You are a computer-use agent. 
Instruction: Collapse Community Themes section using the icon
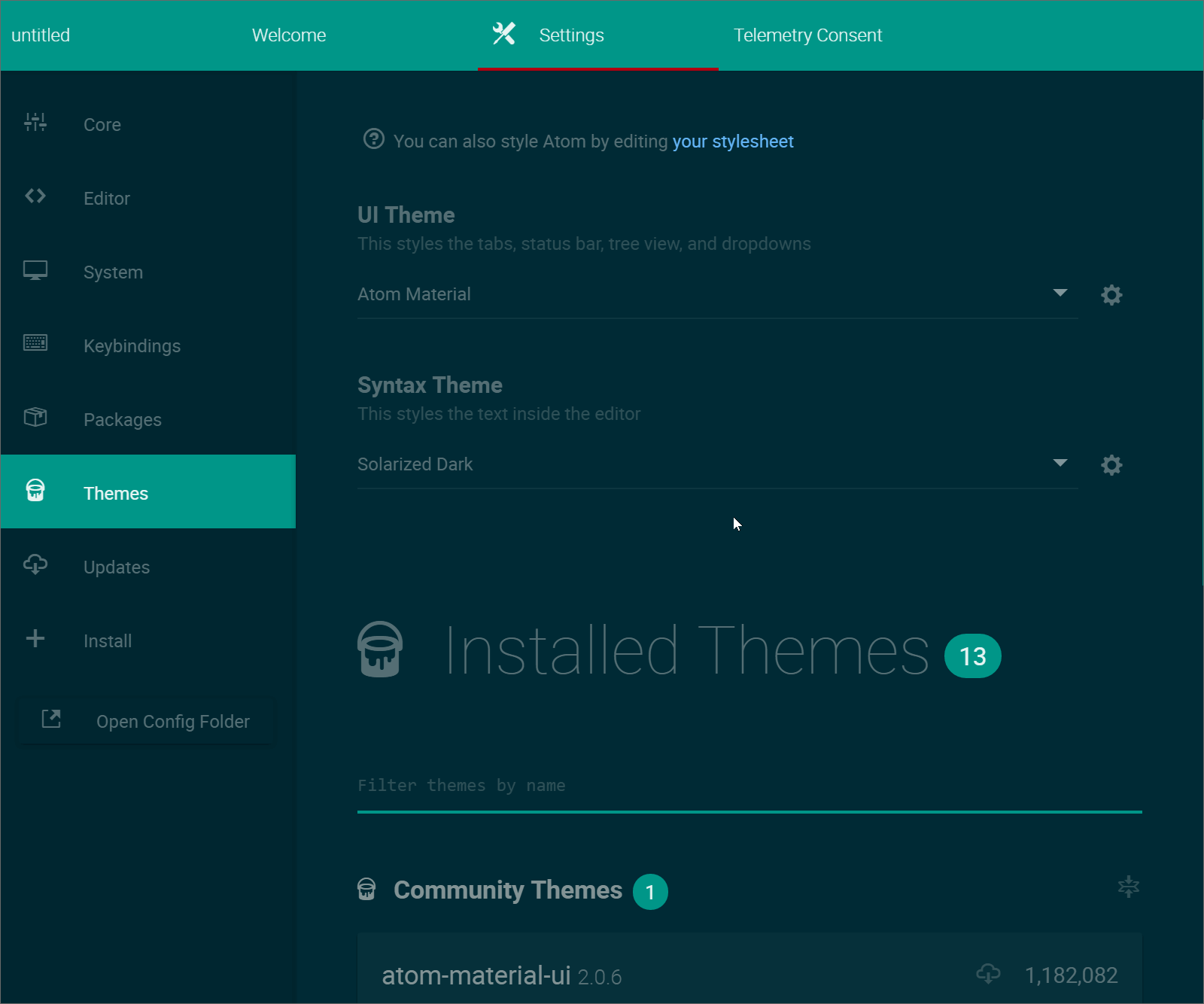(1129, 887)
